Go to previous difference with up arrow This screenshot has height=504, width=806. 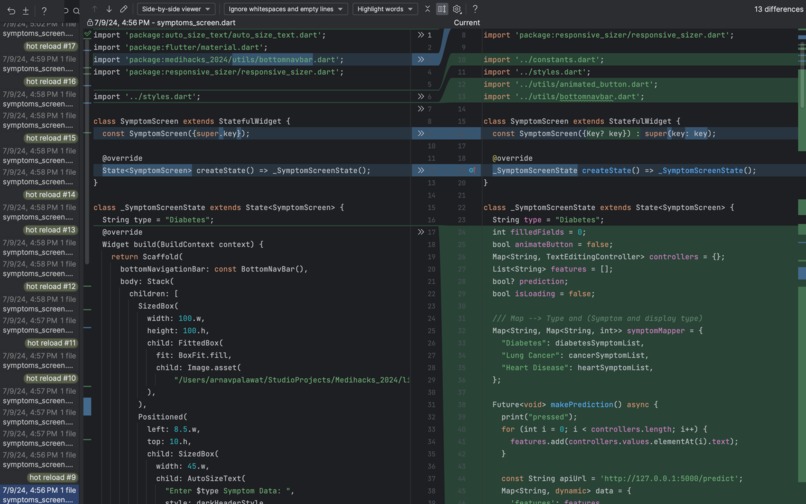[x=95, y=9]
